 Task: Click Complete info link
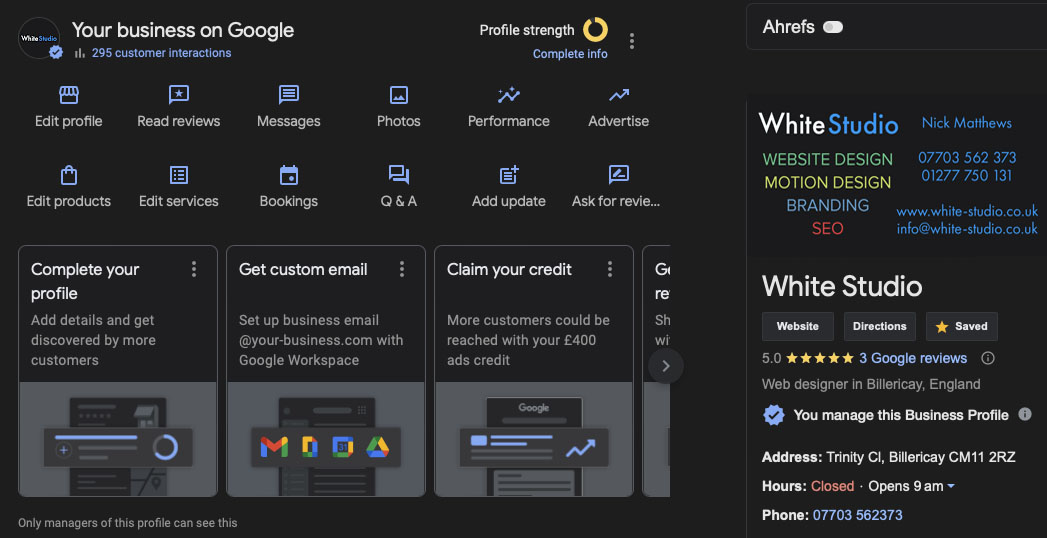(x=570, y=54)
